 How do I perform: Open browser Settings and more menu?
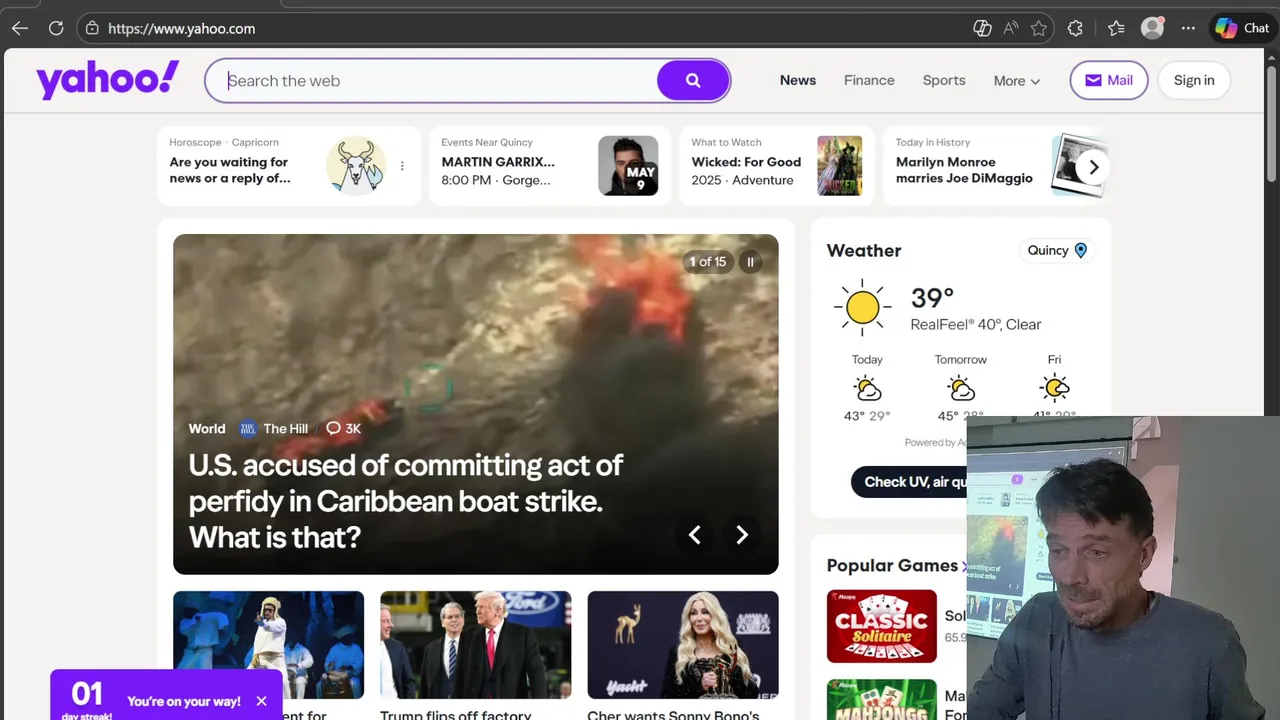point(1187,28)
